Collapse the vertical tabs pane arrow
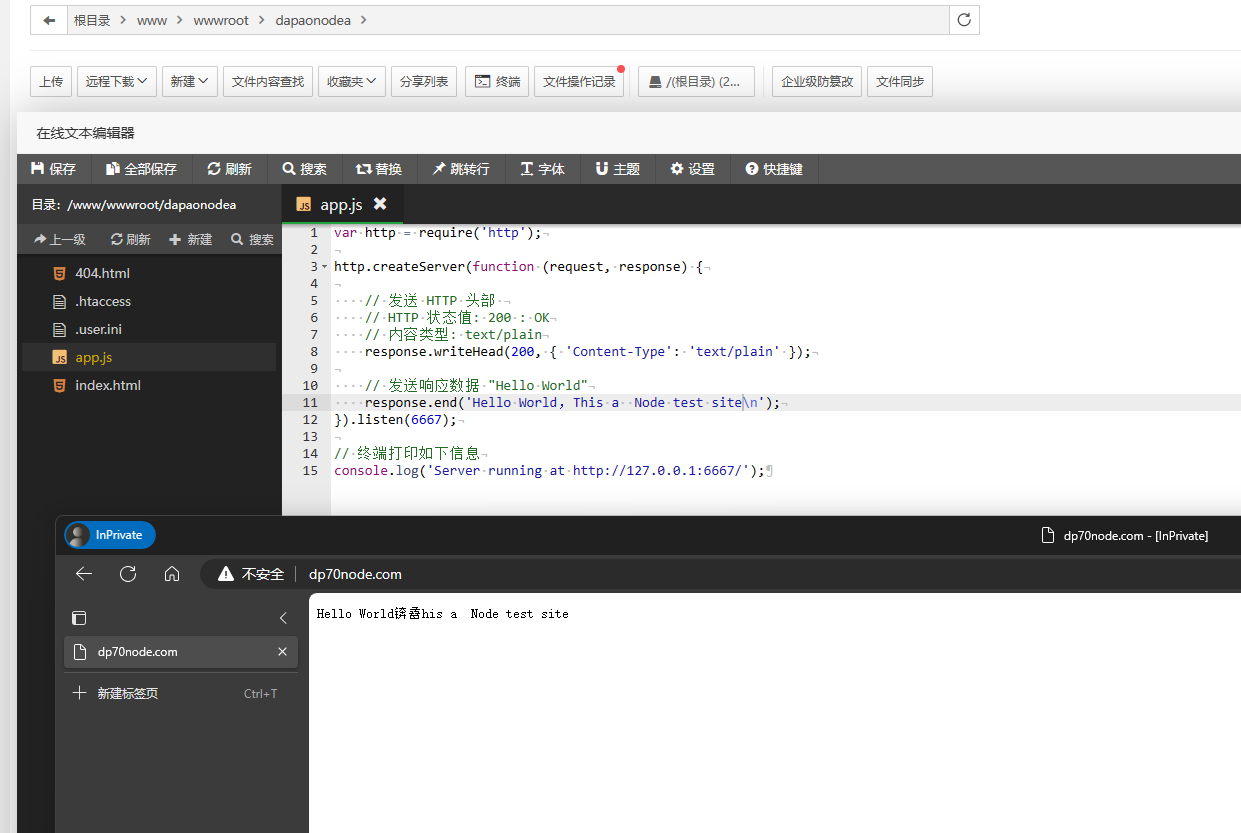Viewport: 1241px width, 833px height. point(283,618)
